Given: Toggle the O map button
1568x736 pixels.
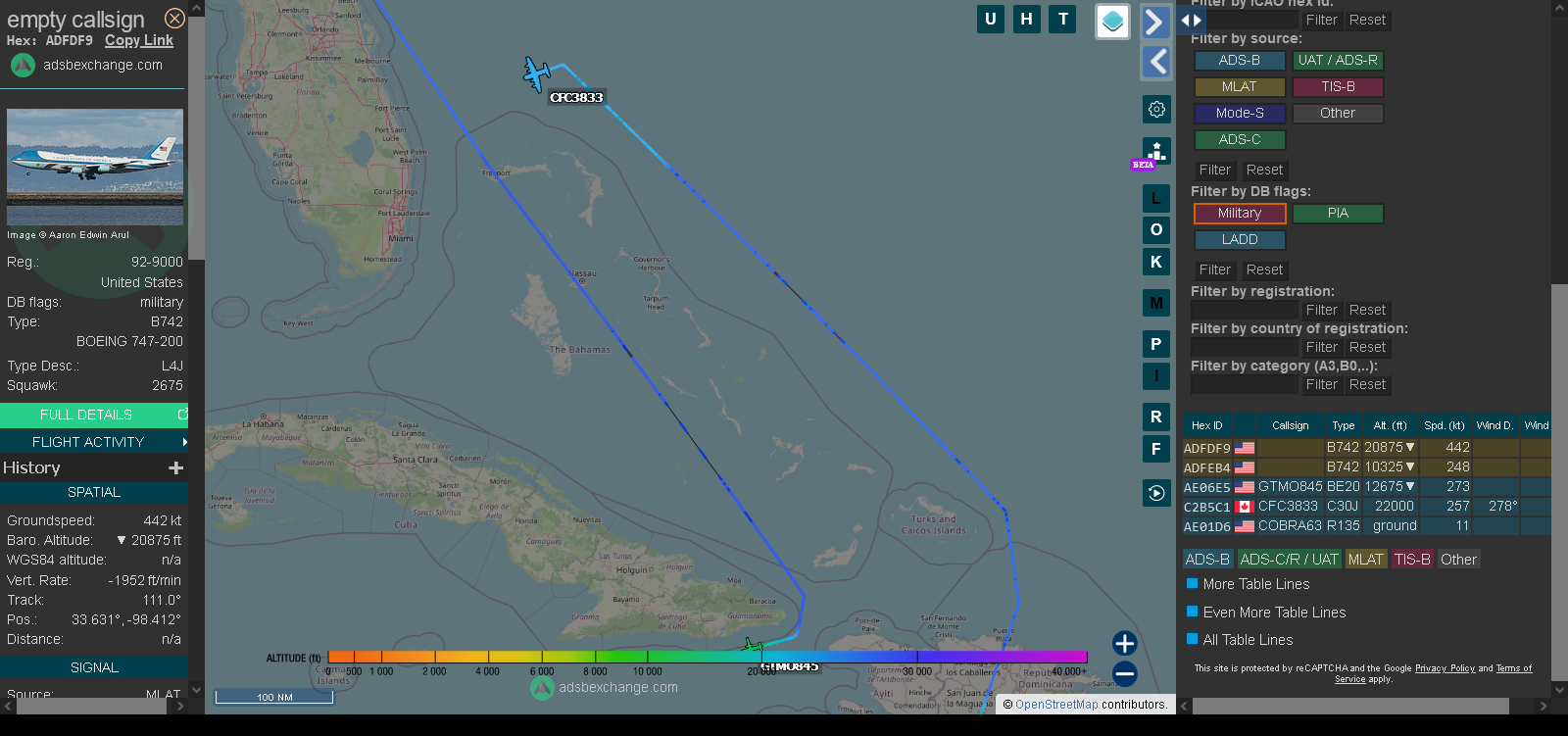Looking at the screenshot, I should tap(1156, 229).
